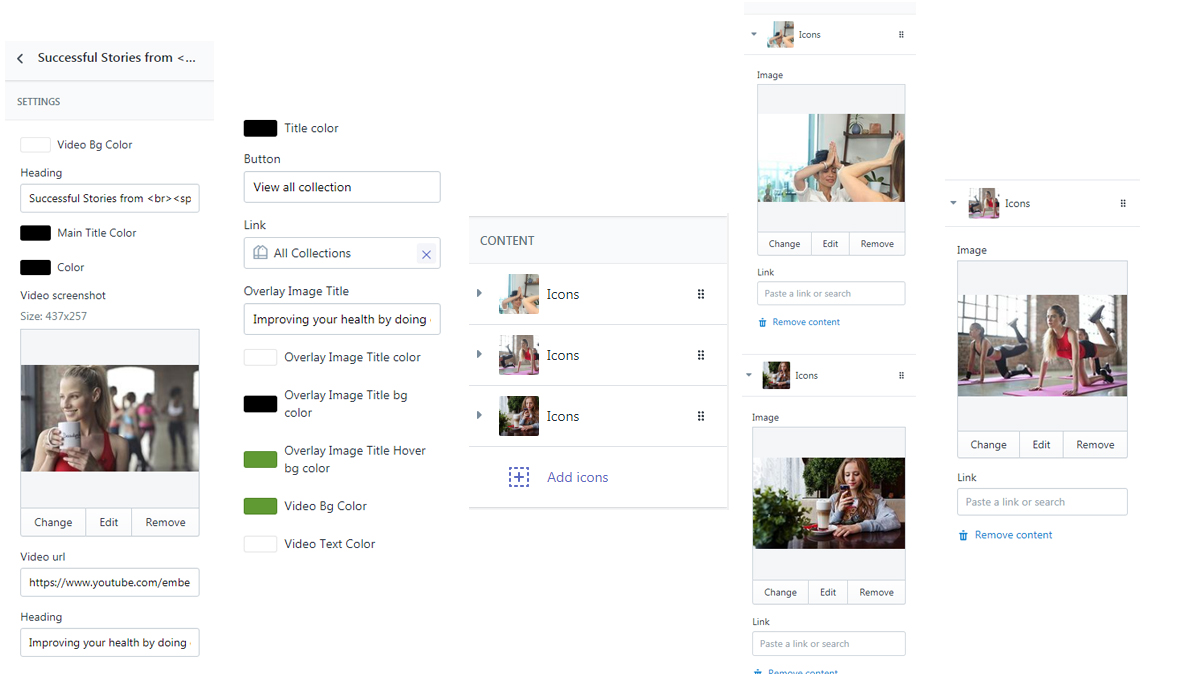Grab the drag handle on the third Icons row
Viewport: 1200px width, 674px height.
click(700, 416)
